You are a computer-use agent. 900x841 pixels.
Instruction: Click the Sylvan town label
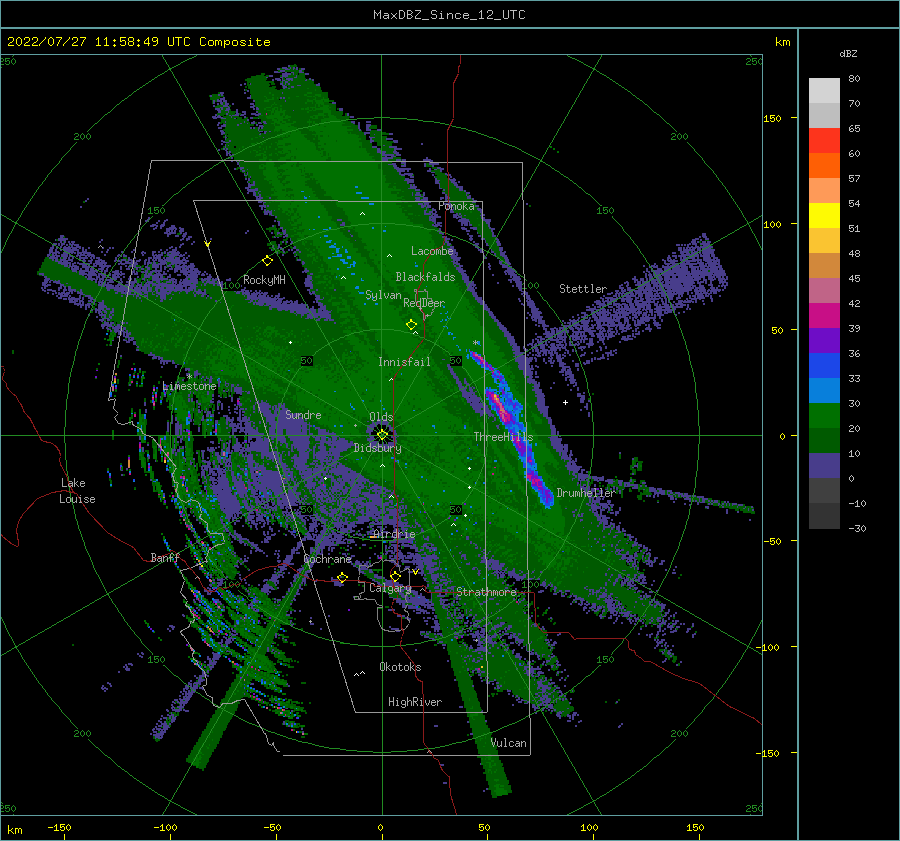(x=383, y=295)
